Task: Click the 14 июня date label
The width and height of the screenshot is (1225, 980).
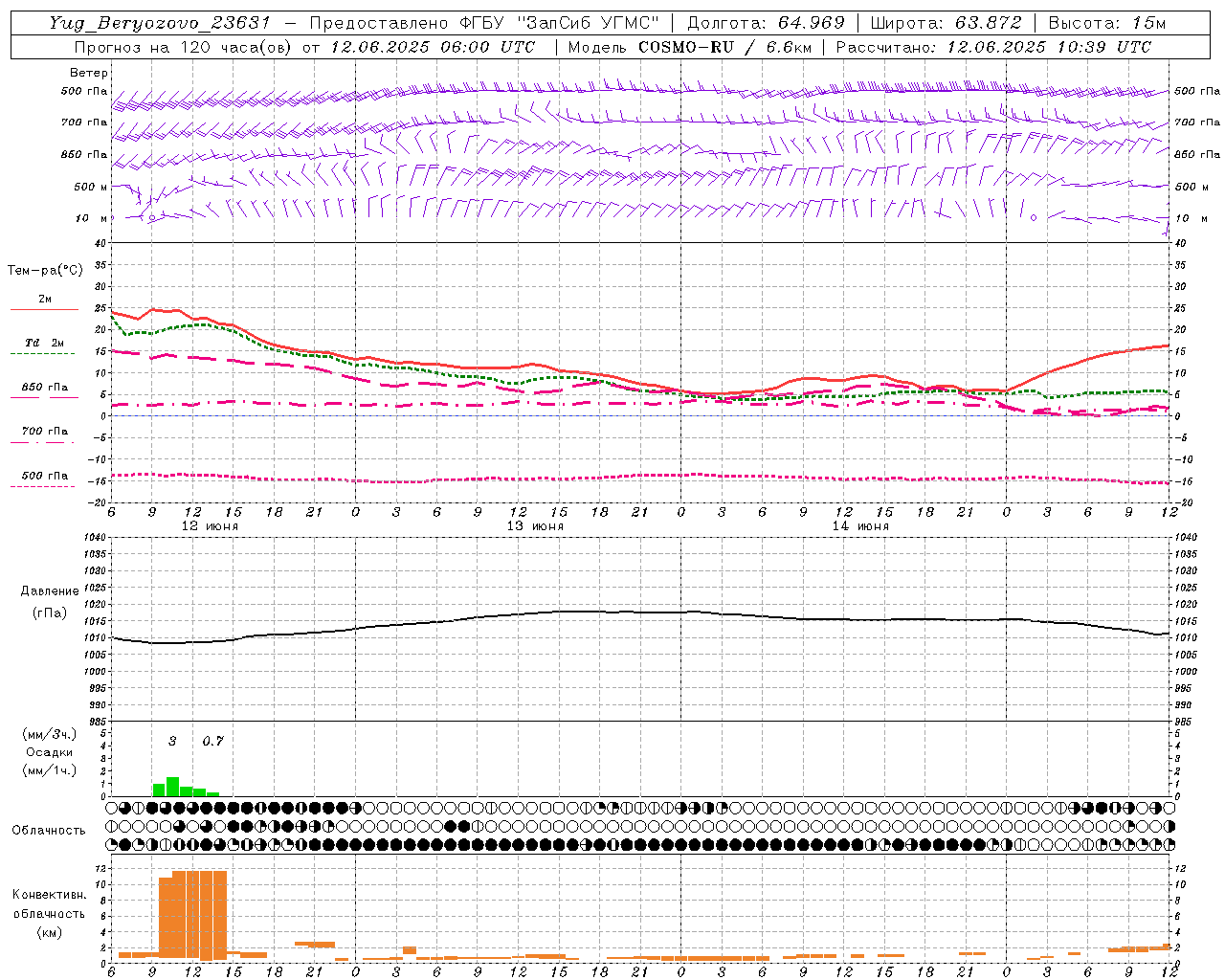Action: tap(860, 526)
